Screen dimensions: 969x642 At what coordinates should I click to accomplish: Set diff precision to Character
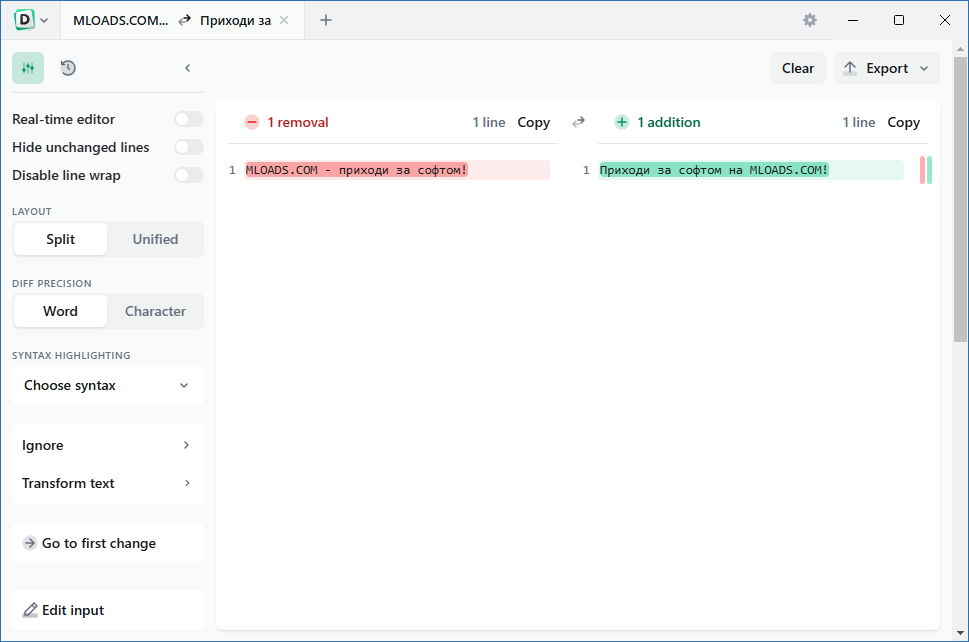155,311
